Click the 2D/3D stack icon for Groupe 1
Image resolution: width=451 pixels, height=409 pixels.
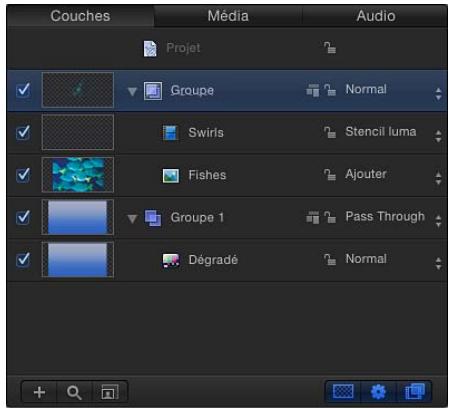pos(313,217)
